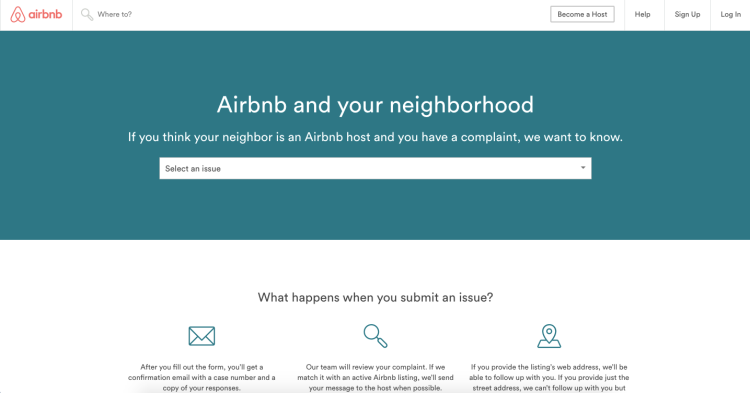Viewport: 750px width, 393px height.
Task: Focus the Where to? search field
Action: pyautogui.click(x=114, y=14)
